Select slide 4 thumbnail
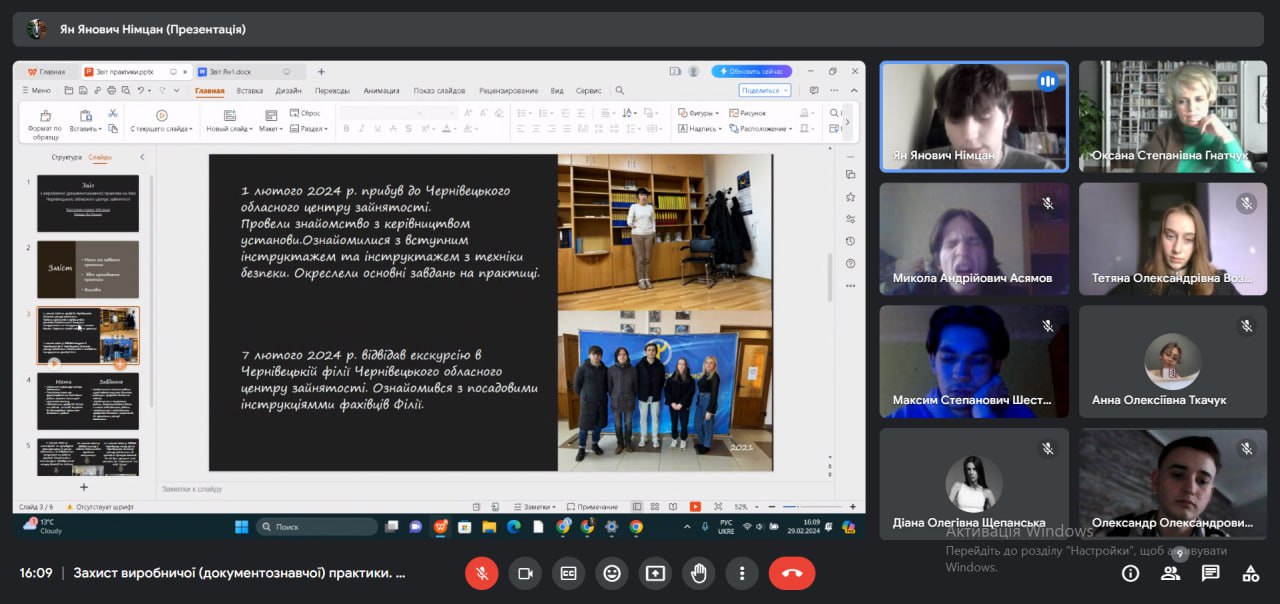This screenshot has width=1280, height=604. (x=88, y=401)
